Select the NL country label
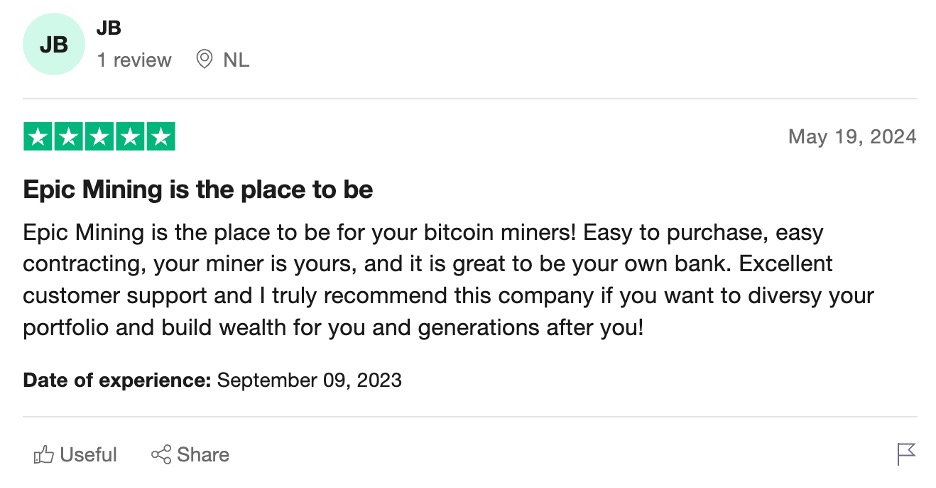The image size is (936, 488). point(236,60)
